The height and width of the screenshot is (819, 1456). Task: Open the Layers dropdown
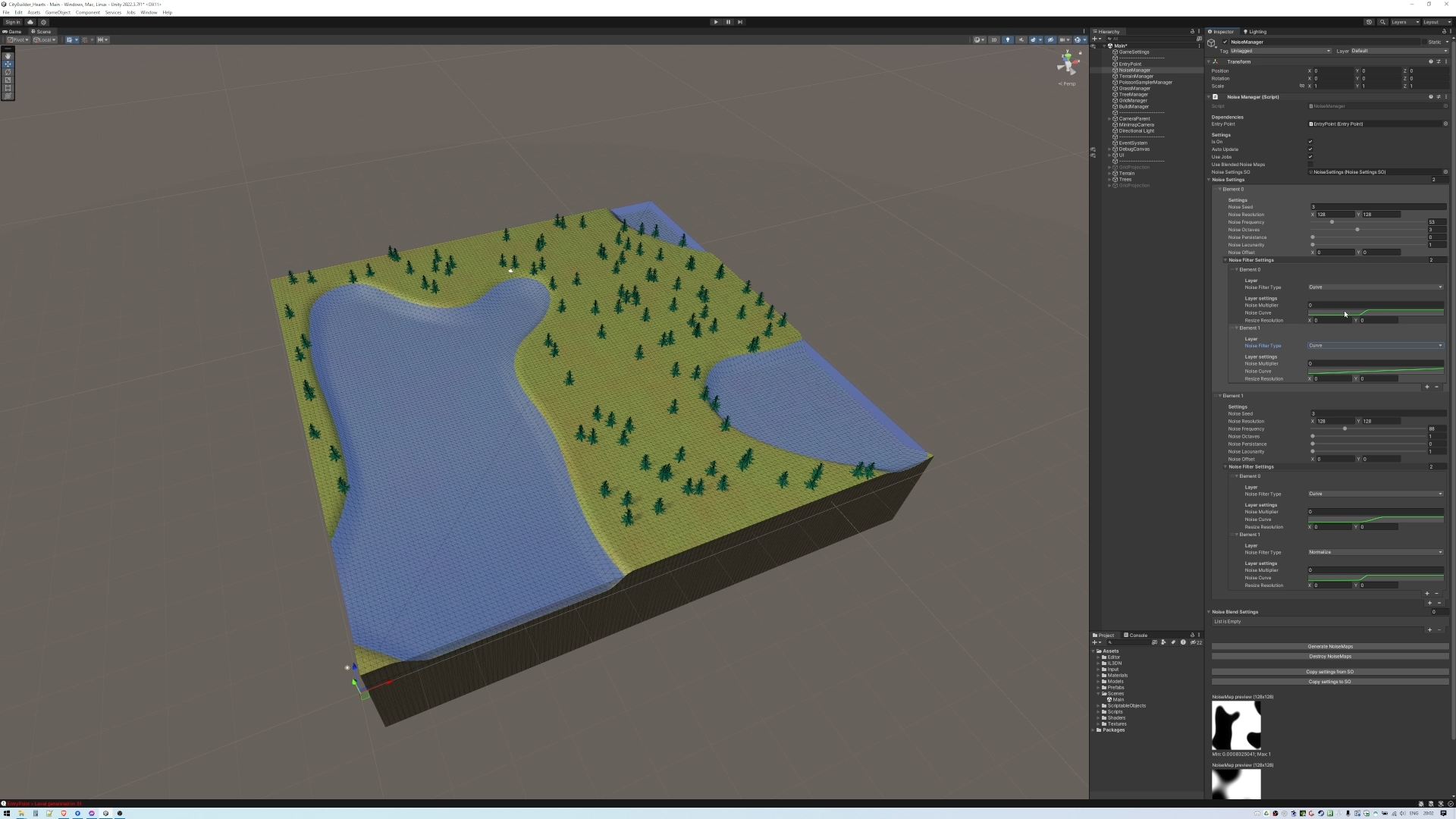pos(1404,22)
